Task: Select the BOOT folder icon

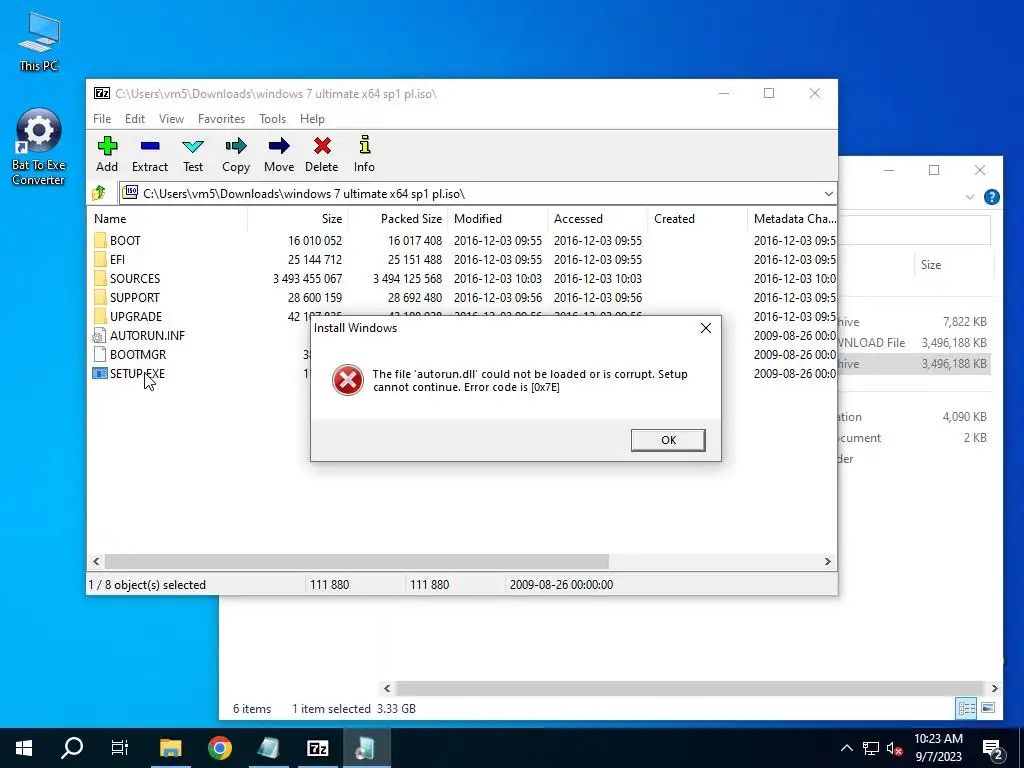Action: click(99, 240)
